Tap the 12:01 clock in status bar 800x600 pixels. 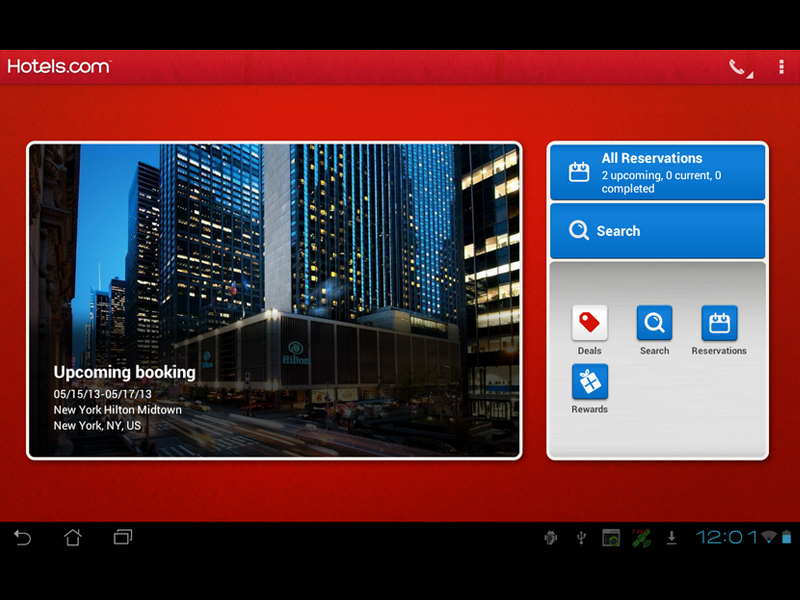pos(725,538)
